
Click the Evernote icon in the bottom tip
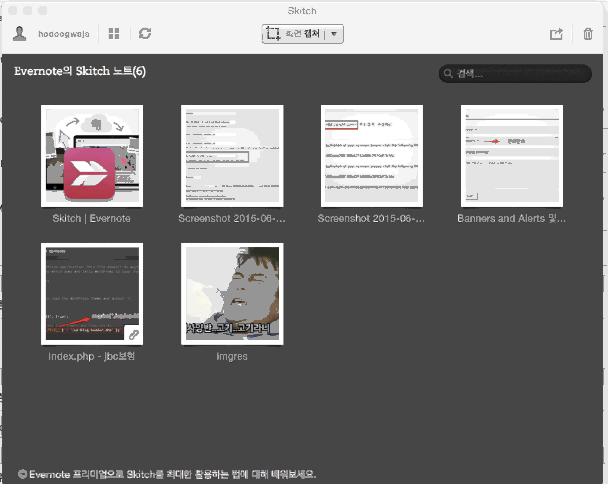[x=22, y=474]
